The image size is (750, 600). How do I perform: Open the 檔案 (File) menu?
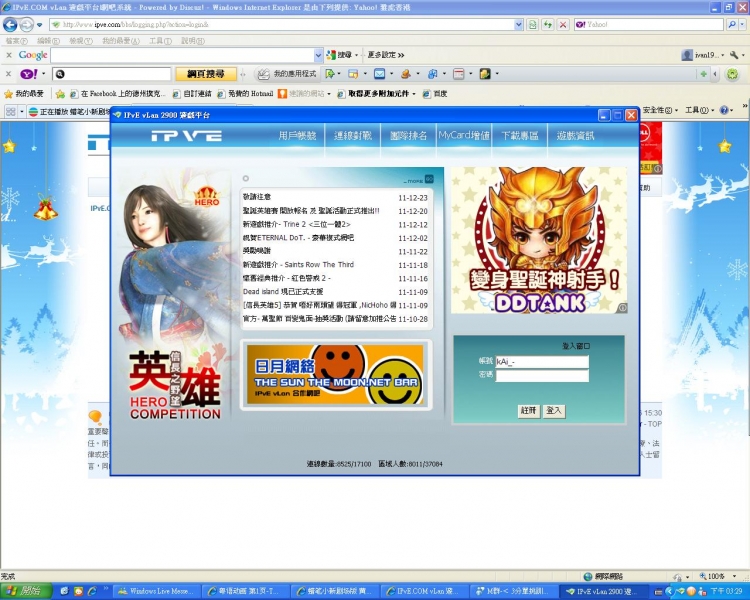[x=17, y=41]
